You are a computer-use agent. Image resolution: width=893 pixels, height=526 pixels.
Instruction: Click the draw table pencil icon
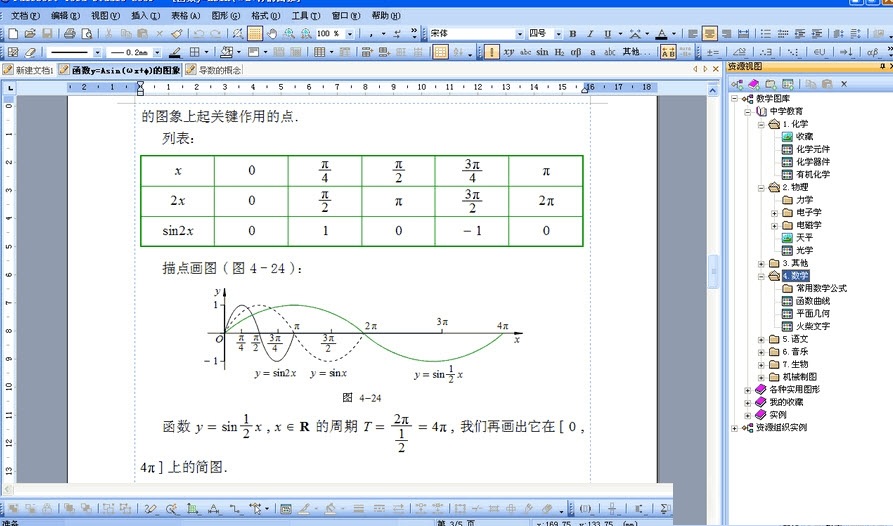coord(14,52)
